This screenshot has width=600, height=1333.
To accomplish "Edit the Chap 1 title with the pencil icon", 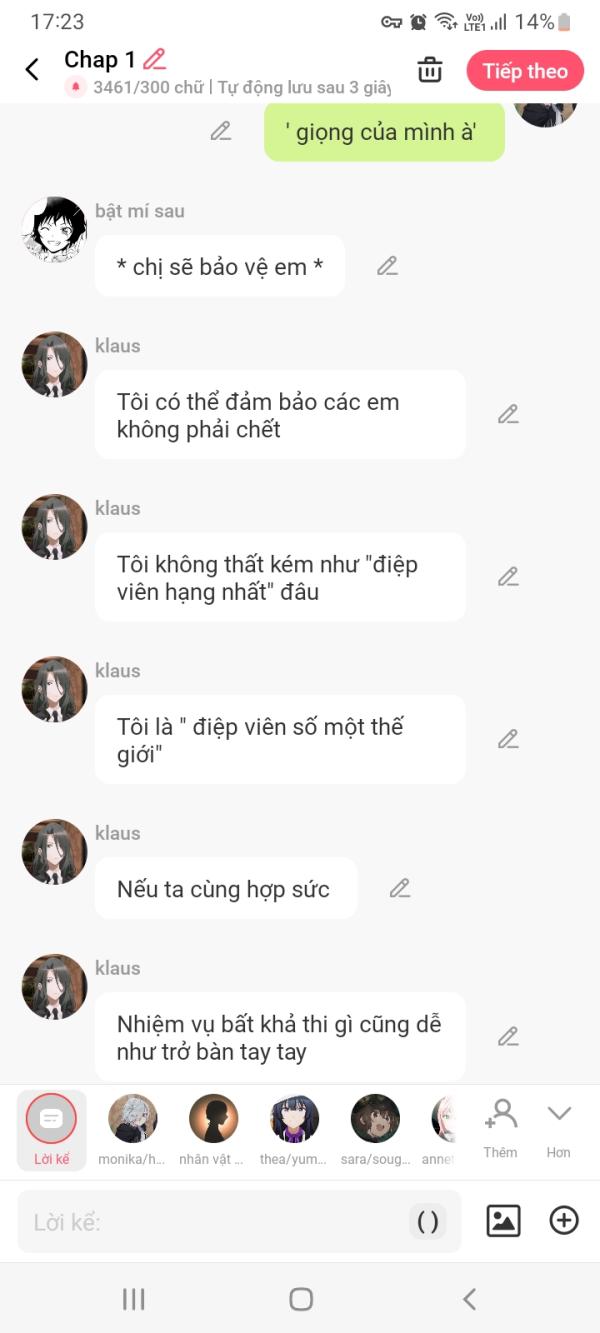I will coord(154,59).
